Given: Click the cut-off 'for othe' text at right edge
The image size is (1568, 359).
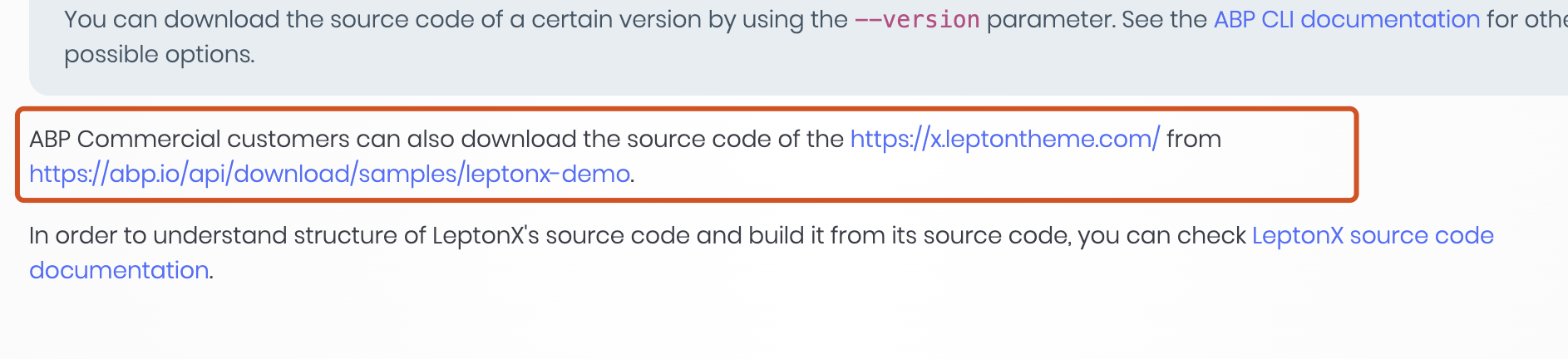Looking at the screenshot, I should click(x=1526, y=19).
